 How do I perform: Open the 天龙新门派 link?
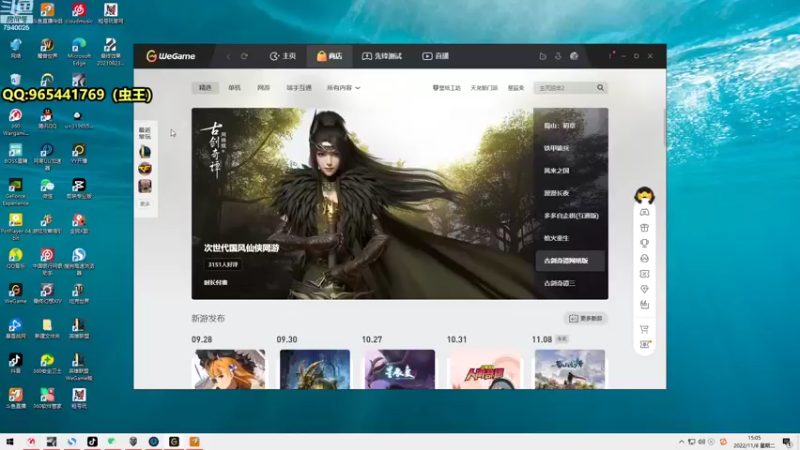click(x=484, y=88)
